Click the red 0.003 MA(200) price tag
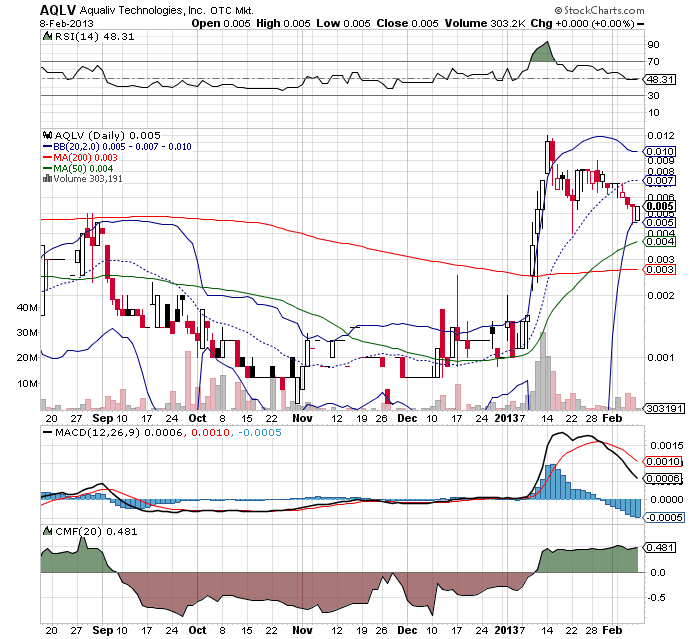 tap(660, 269)
